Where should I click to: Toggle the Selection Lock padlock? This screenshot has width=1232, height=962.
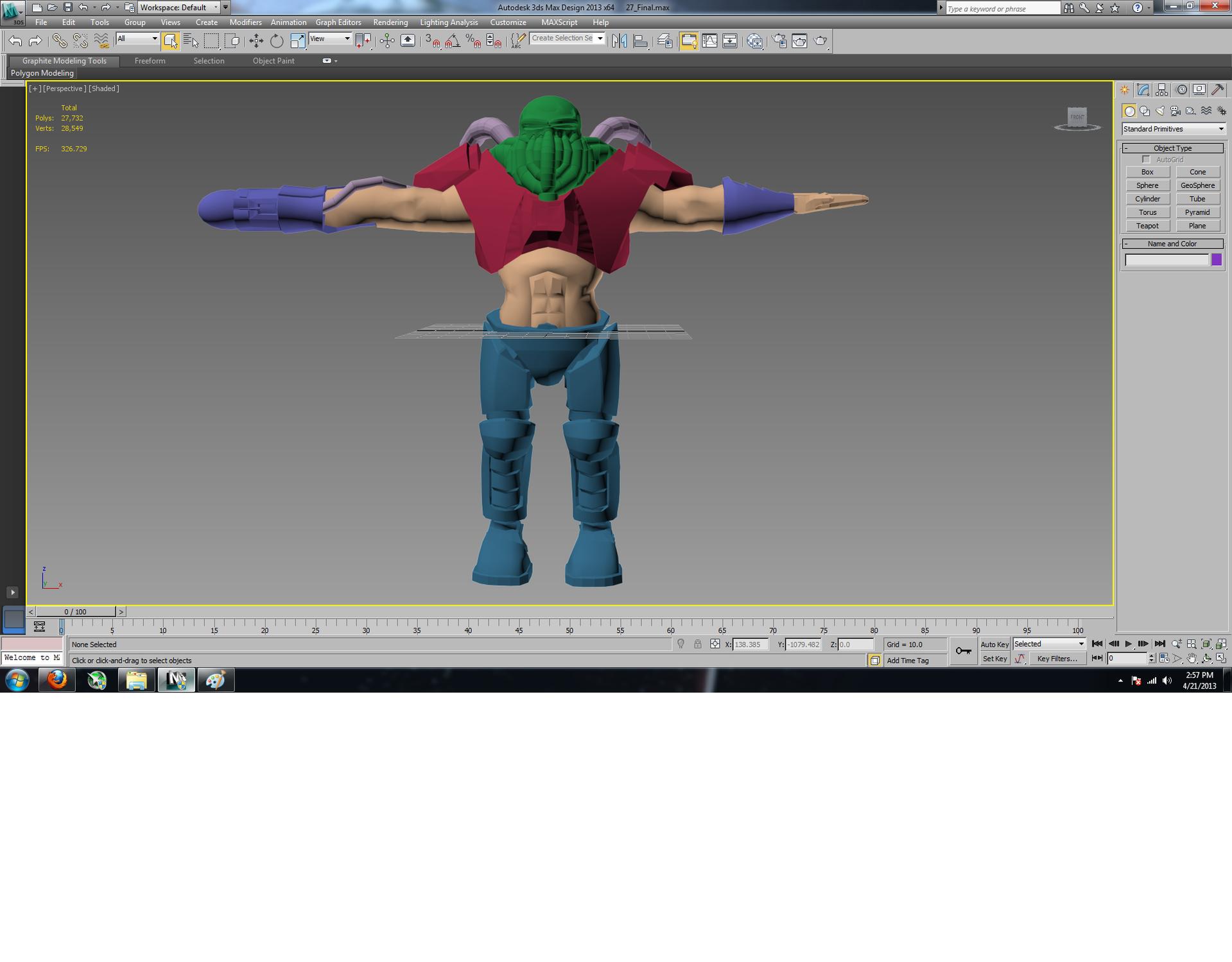(x=697, y=644)
